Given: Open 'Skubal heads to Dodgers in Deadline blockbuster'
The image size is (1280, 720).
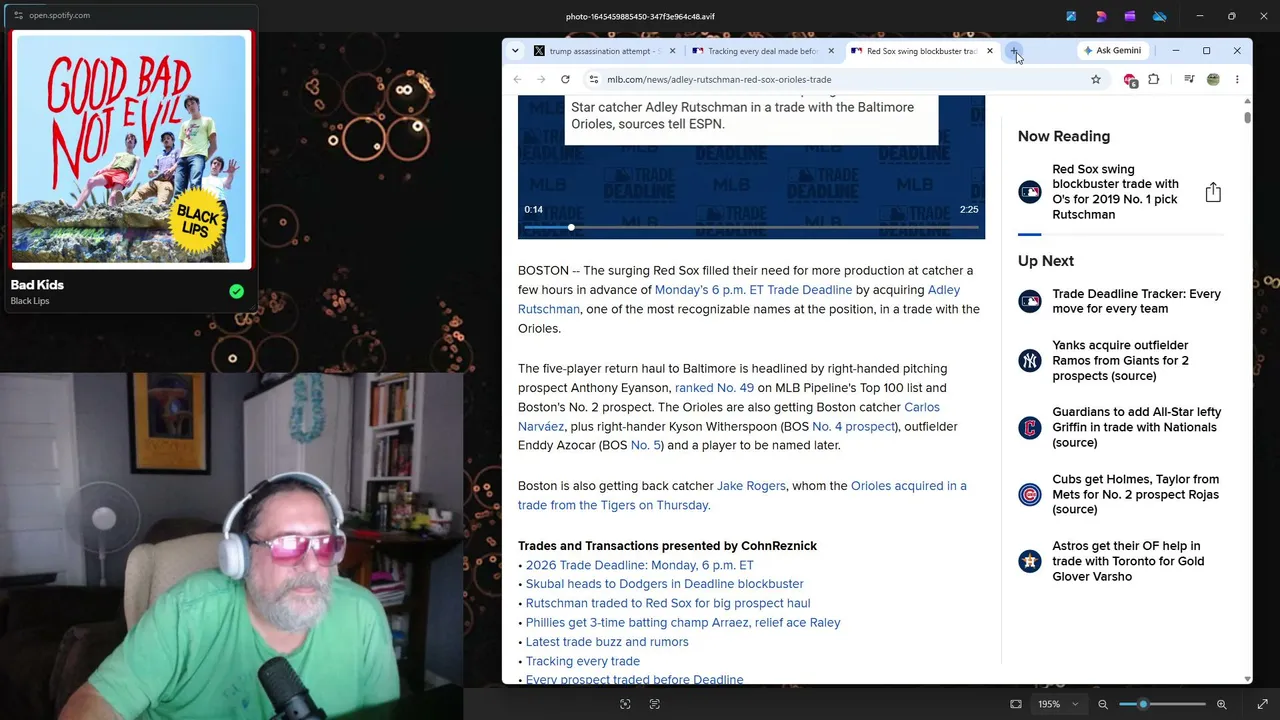Looking at the screenshot, I should tap(665, 584).
